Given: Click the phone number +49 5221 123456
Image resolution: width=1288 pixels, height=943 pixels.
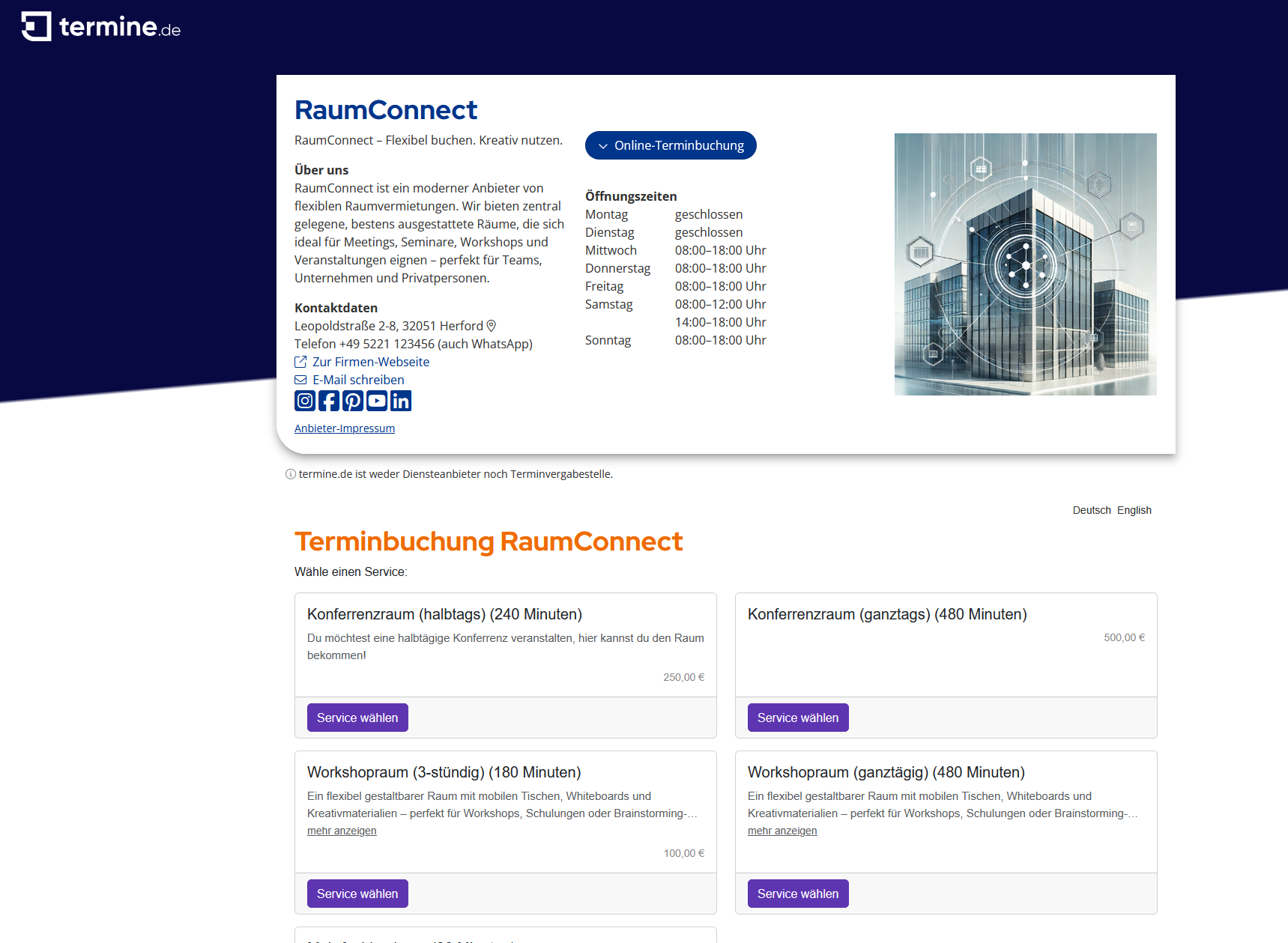Looking at the screenshot, I should click(387, 344).
